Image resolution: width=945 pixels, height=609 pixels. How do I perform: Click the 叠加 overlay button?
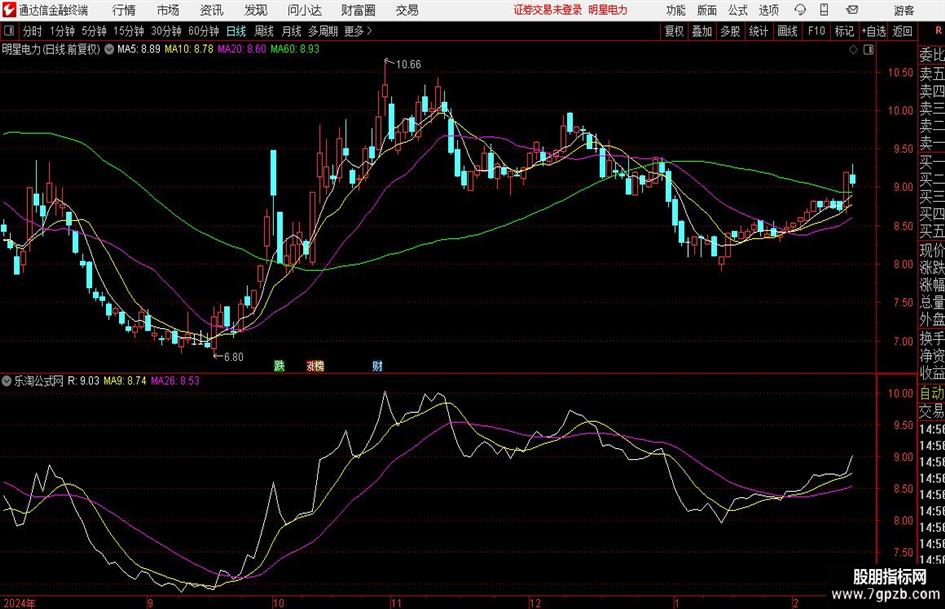(702, 31)
